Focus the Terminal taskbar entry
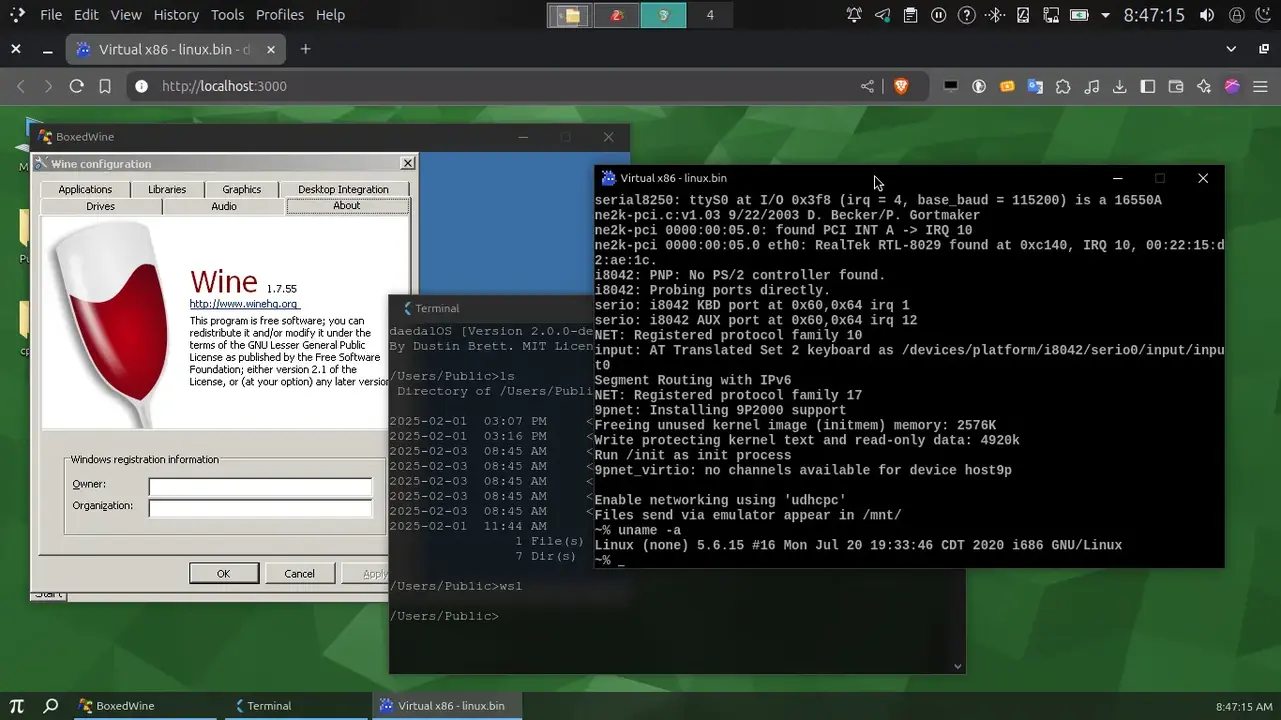 tap(296, 706)
